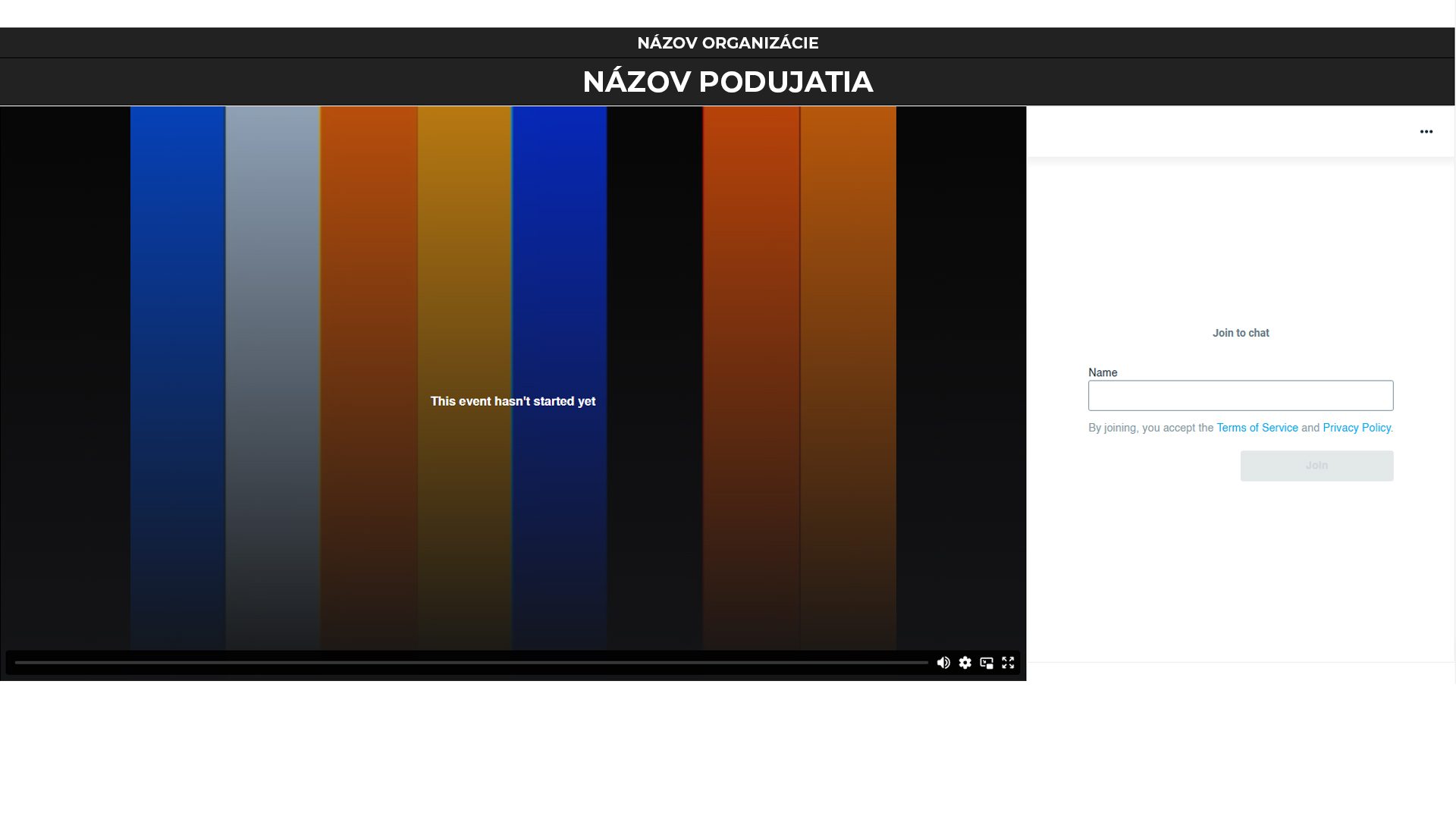Open more options in the chat header
The width and height of the screenshot is (1456, 819).
coord(1426,131)
